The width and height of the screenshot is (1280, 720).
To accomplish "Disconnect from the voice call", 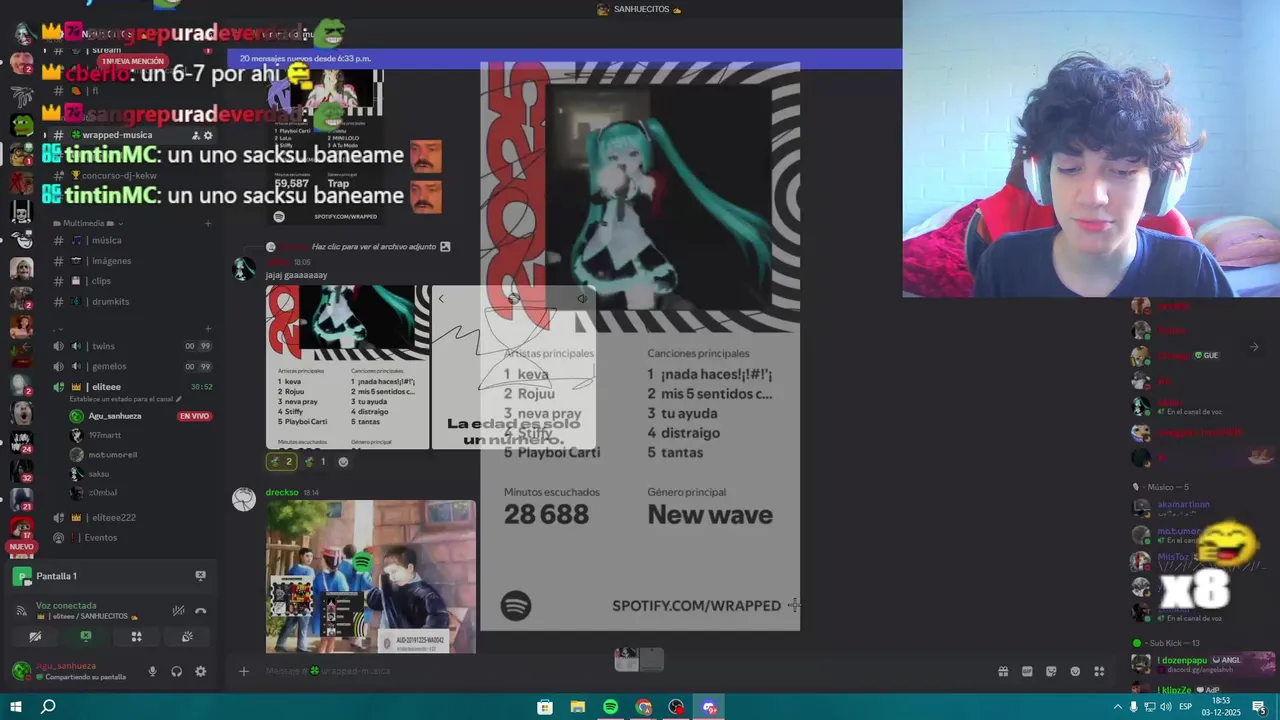I will point(201,611).
